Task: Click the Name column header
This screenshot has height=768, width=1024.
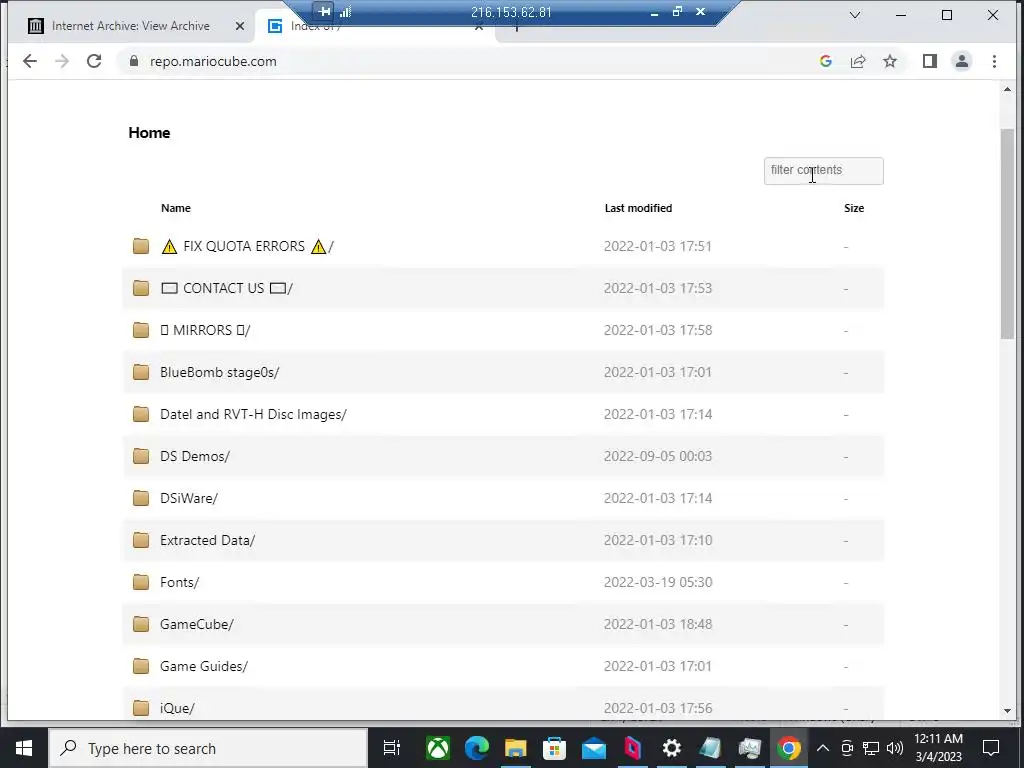Action: pyautogui.click(x=176, y=208)
